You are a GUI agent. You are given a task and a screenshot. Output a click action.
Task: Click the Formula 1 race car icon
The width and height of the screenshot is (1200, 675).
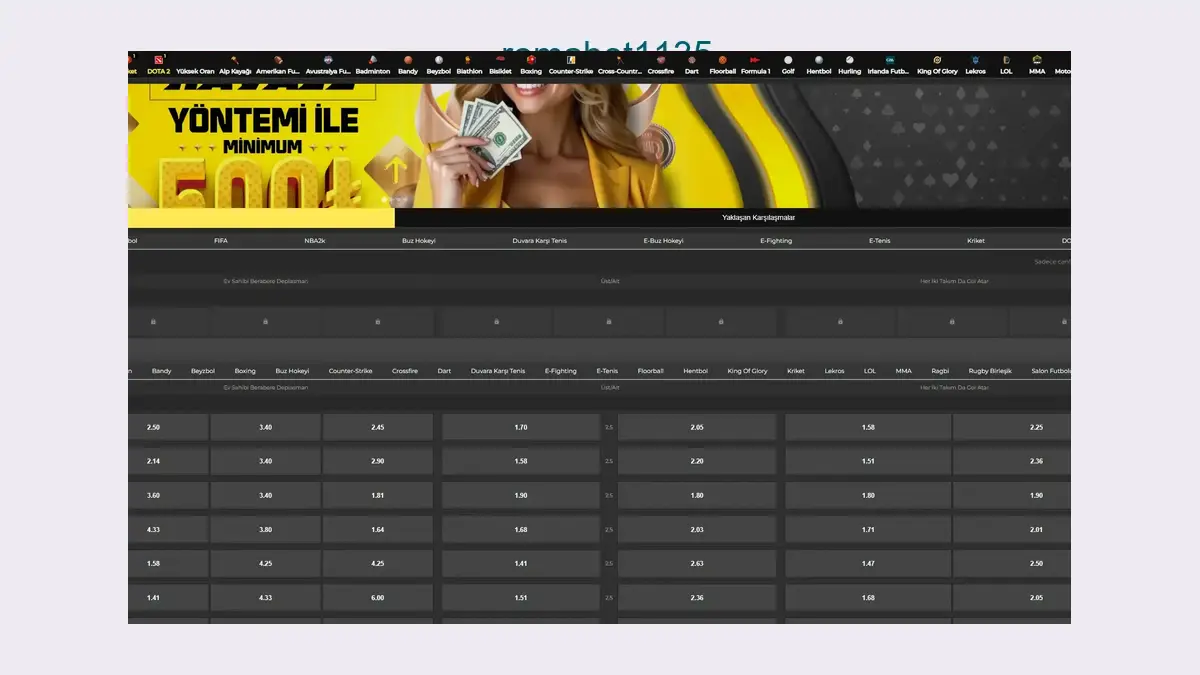point(755,61)
